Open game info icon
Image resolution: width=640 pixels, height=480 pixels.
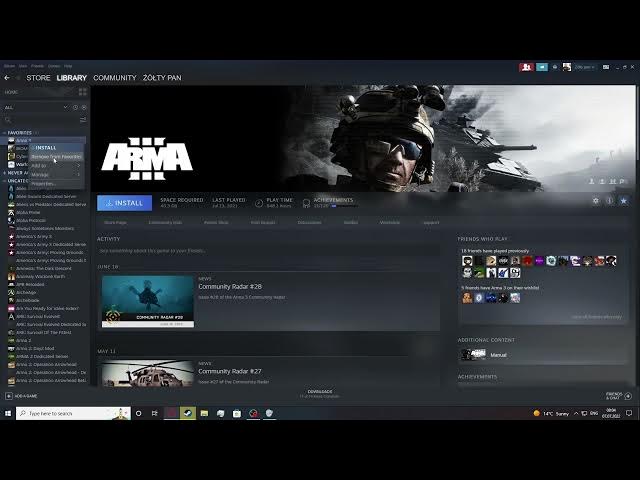click(x=609, y=201)
